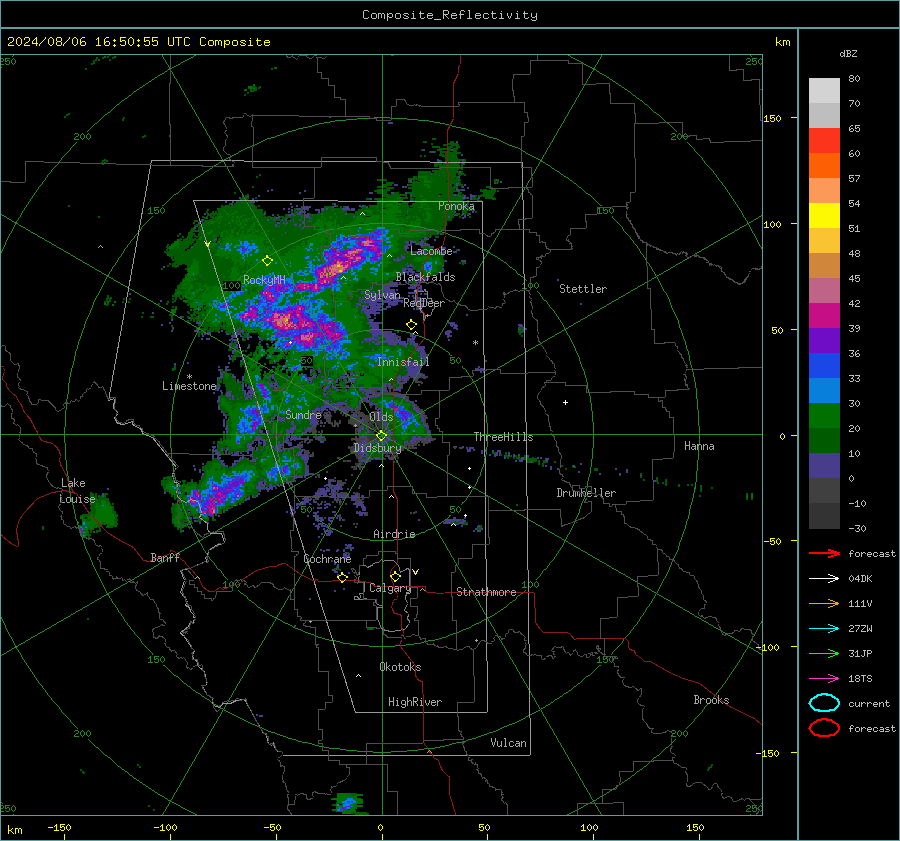The height and width of the screenshot is (841, 900).
Task: Click the Vulcan town label
Action: click(508, 743)
